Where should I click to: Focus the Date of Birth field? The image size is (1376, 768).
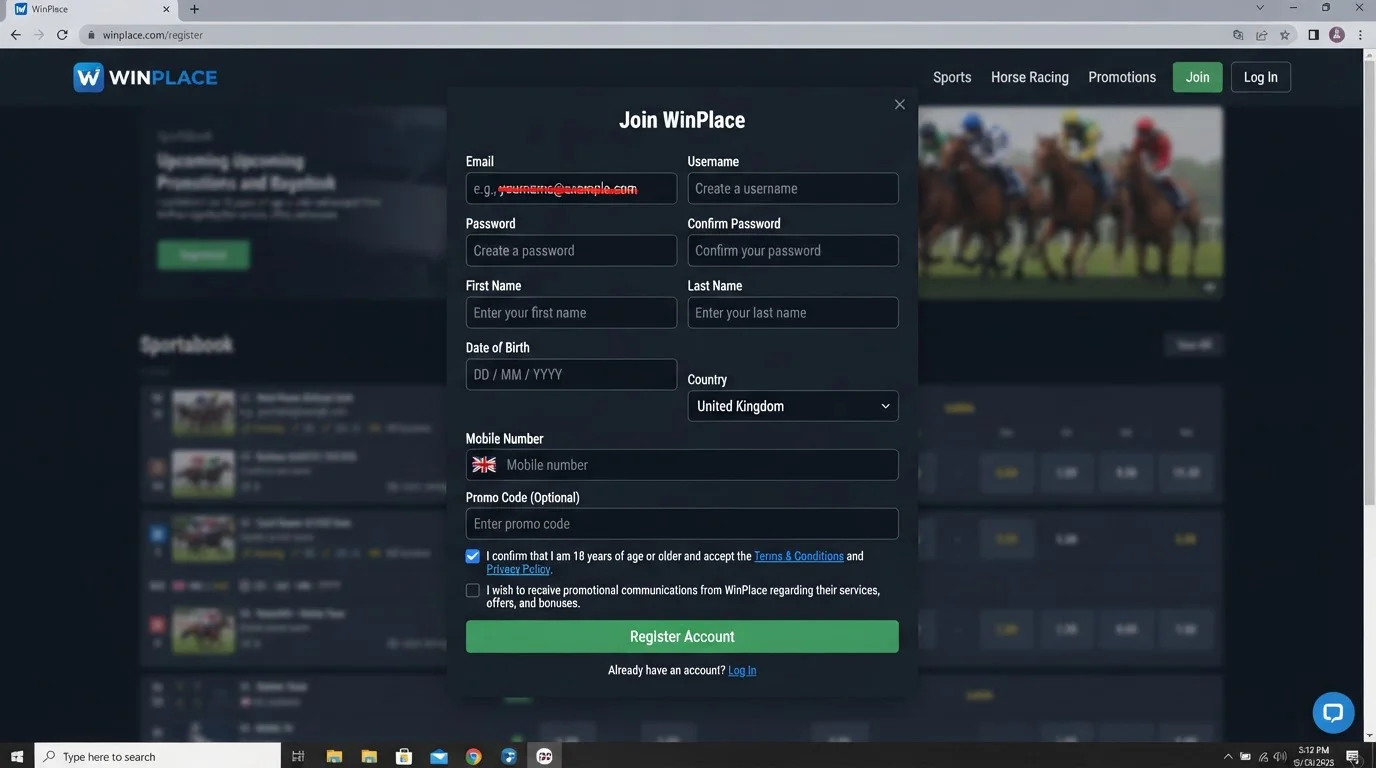(571, 375)
